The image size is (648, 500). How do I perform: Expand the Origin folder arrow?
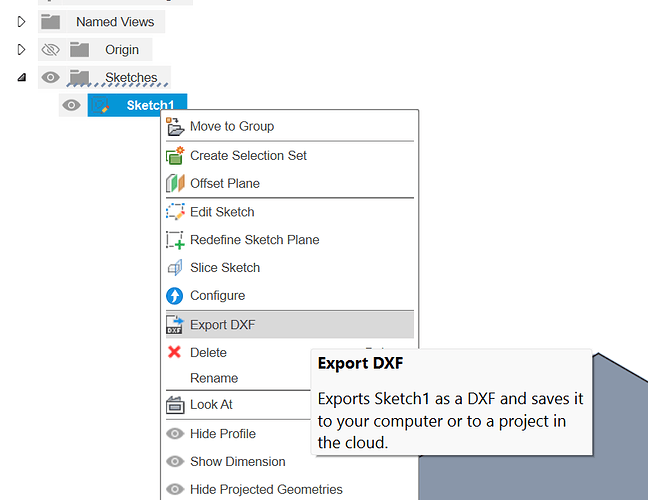[x=22, y=49]
